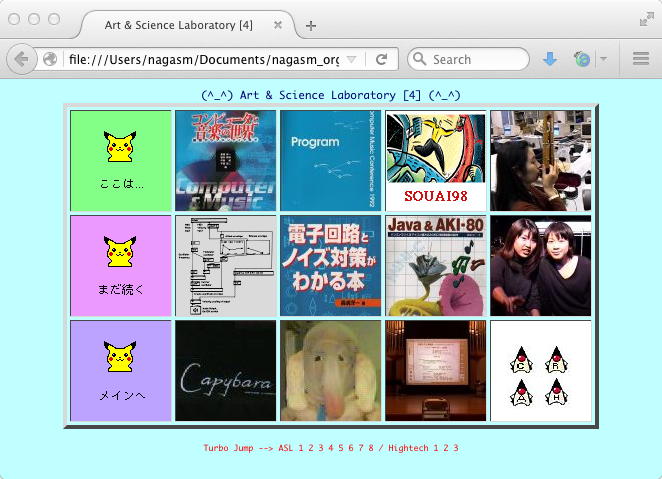Click the page heading Art & Science Laboratory [4]
The width and height of the screenshot is (662, 479).
[x=331, y=95]
